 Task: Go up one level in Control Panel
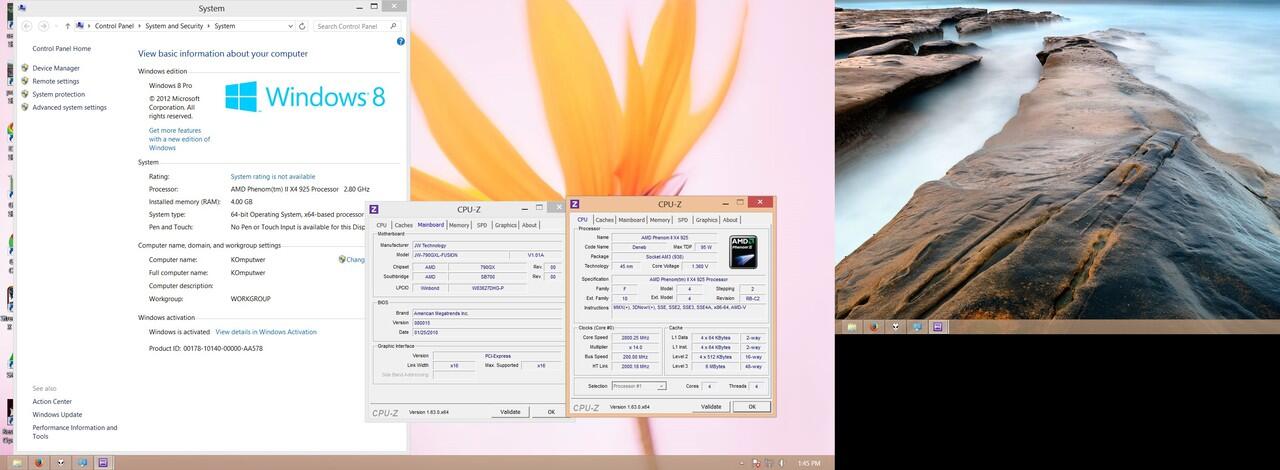click(x=67, y=26)
